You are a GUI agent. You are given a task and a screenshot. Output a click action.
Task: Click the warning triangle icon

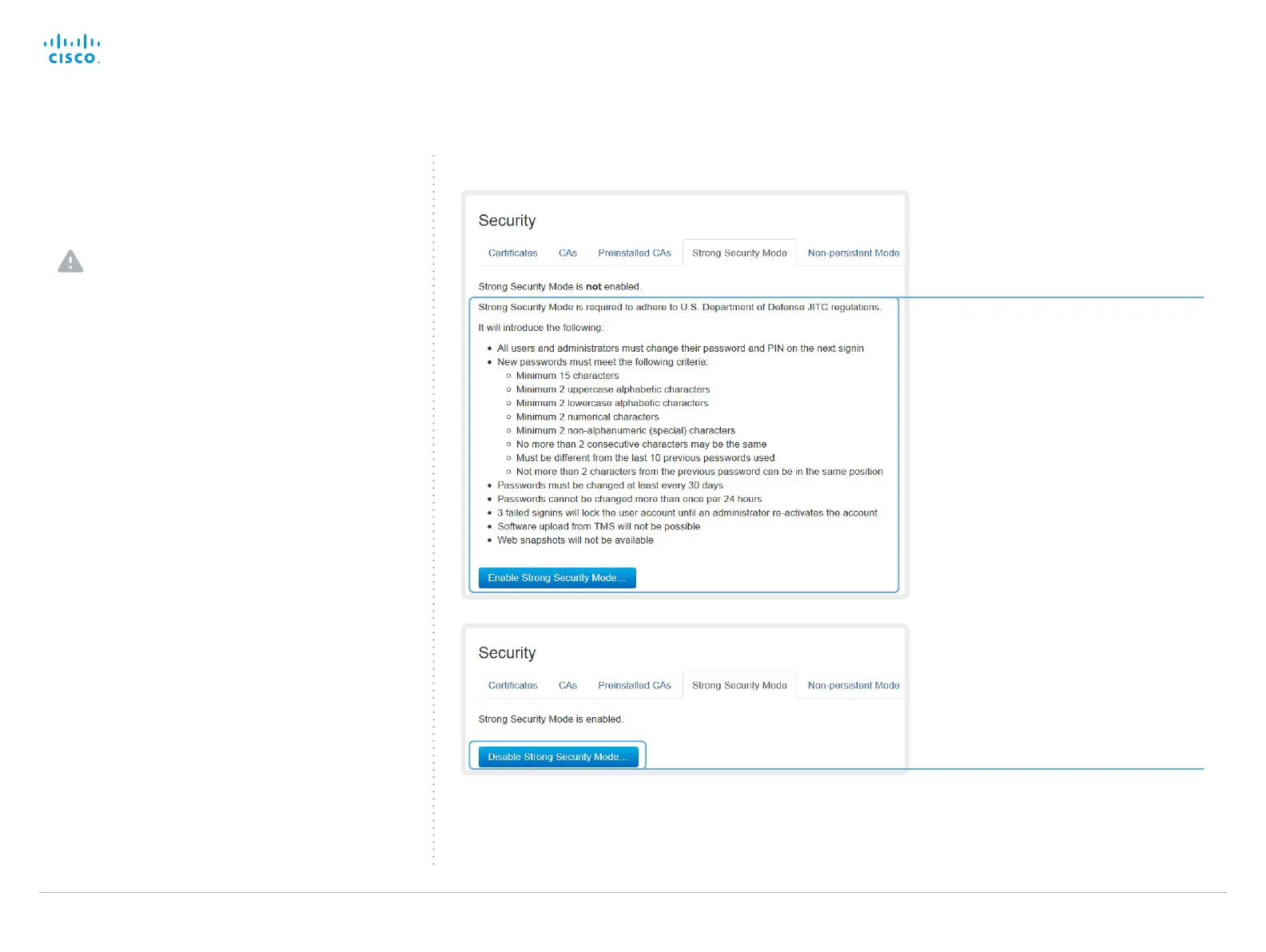click(x=70, y=261)
